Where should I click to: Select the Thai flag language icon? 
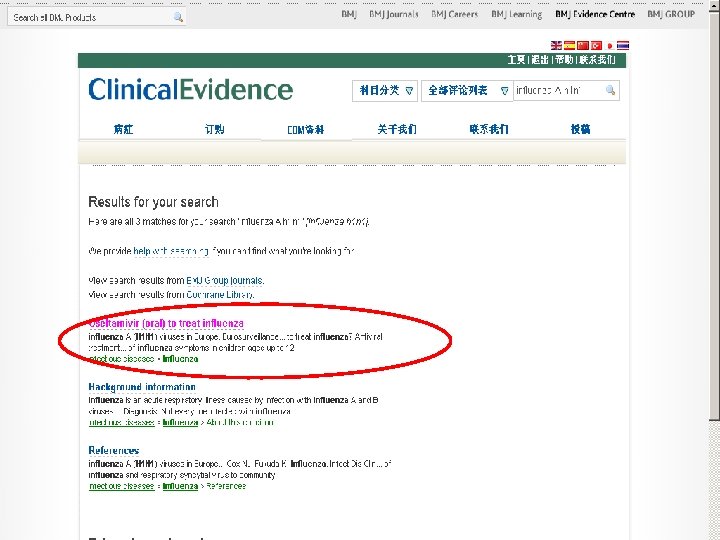point(623,45)
